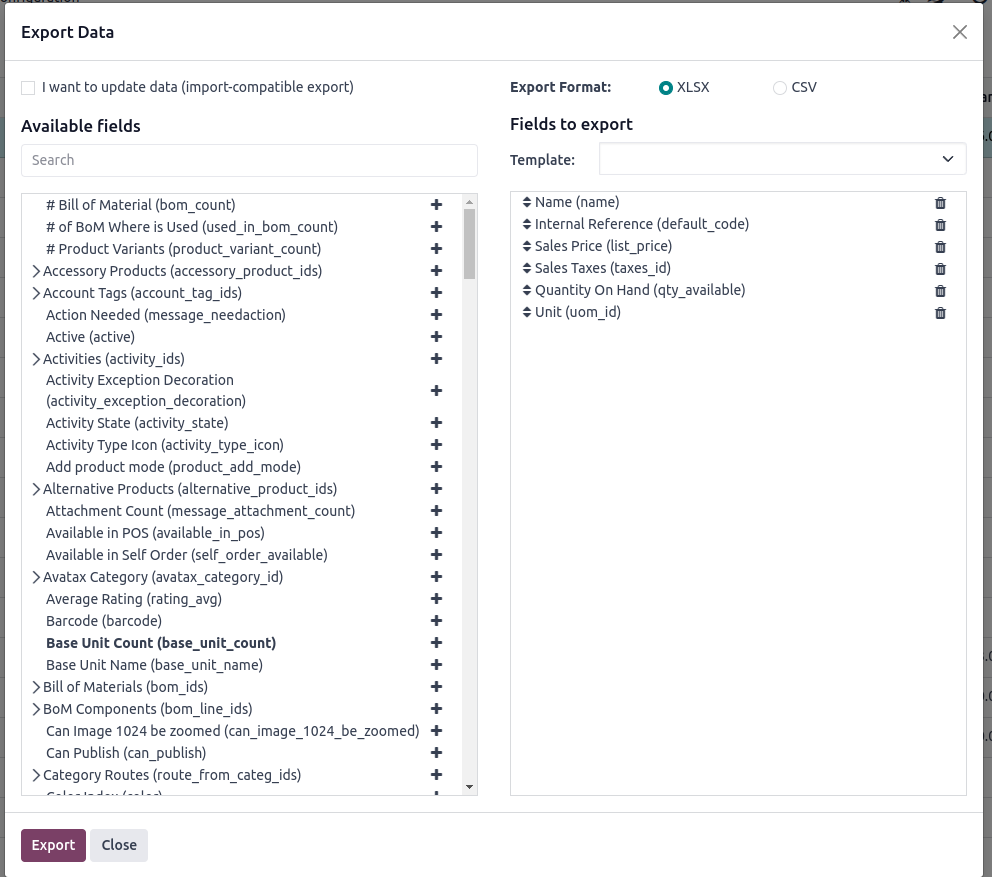Click the available fields scrollbar thumb
This screenshot has height=877, width=992.
tap(469, 244)
